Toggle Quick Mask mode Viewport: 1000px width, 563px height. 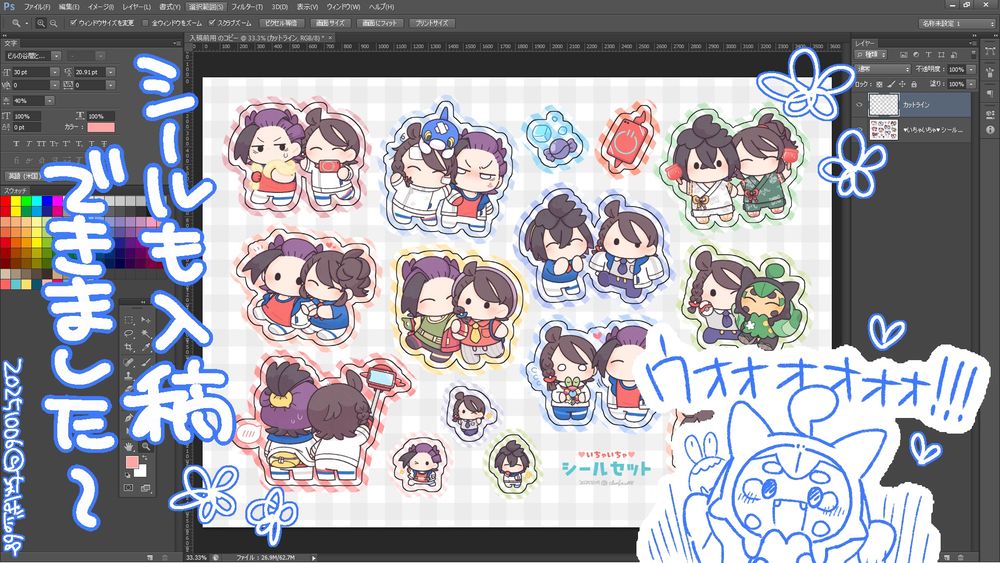pos(129,488)
